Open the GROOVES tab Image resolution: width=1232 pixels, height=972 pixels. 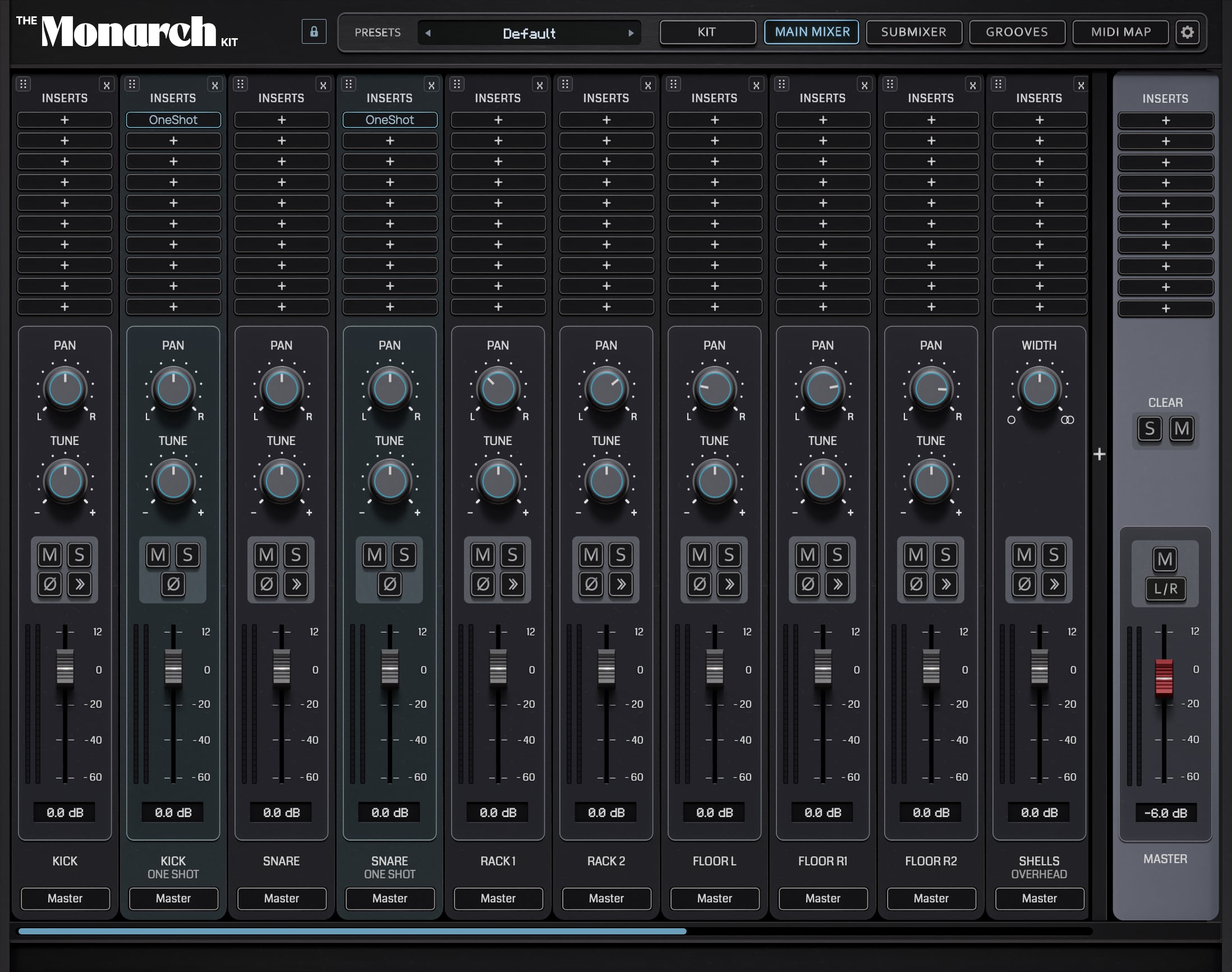[1017, 32]
